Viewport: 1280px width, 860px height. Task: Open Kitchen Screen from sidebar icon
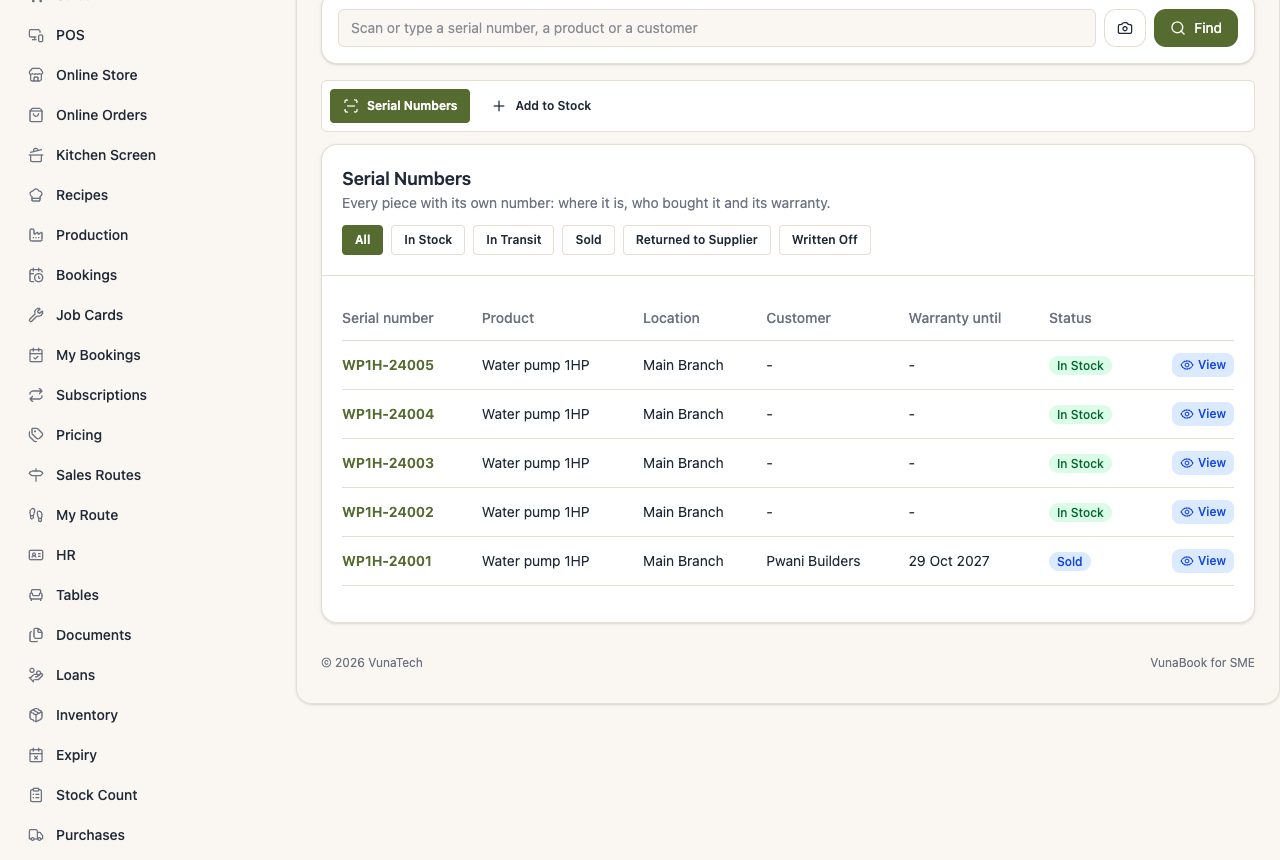coord(36,155)
